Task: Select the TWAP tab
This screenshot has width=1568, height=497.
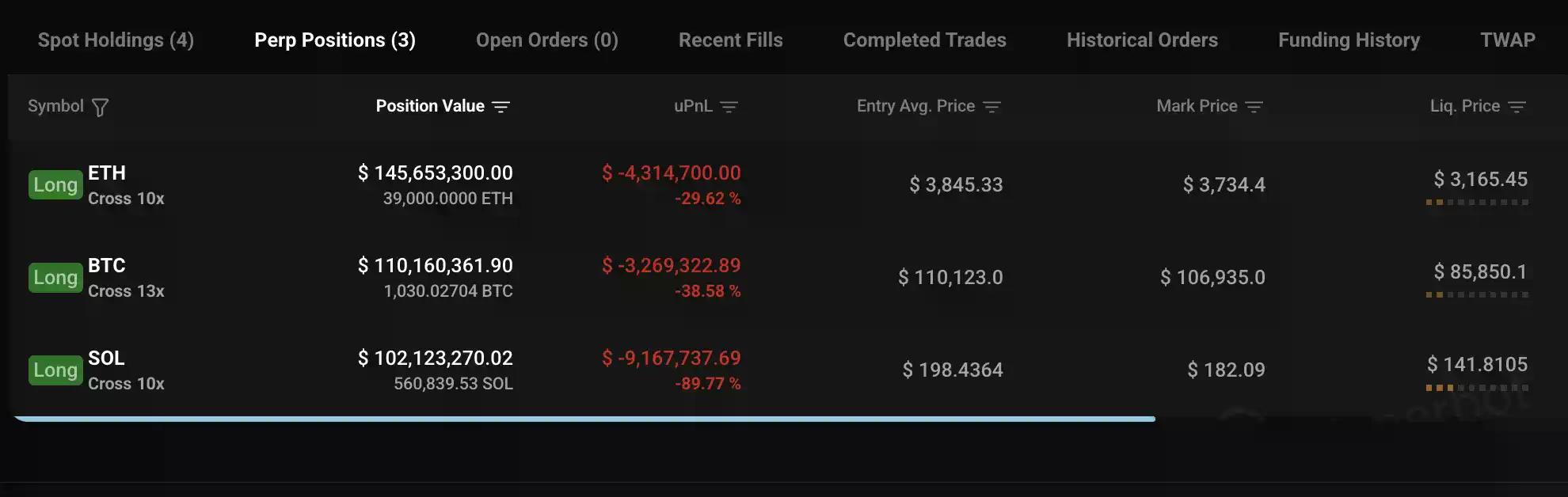Action: pyautogui.click(x=1507, y=40)
